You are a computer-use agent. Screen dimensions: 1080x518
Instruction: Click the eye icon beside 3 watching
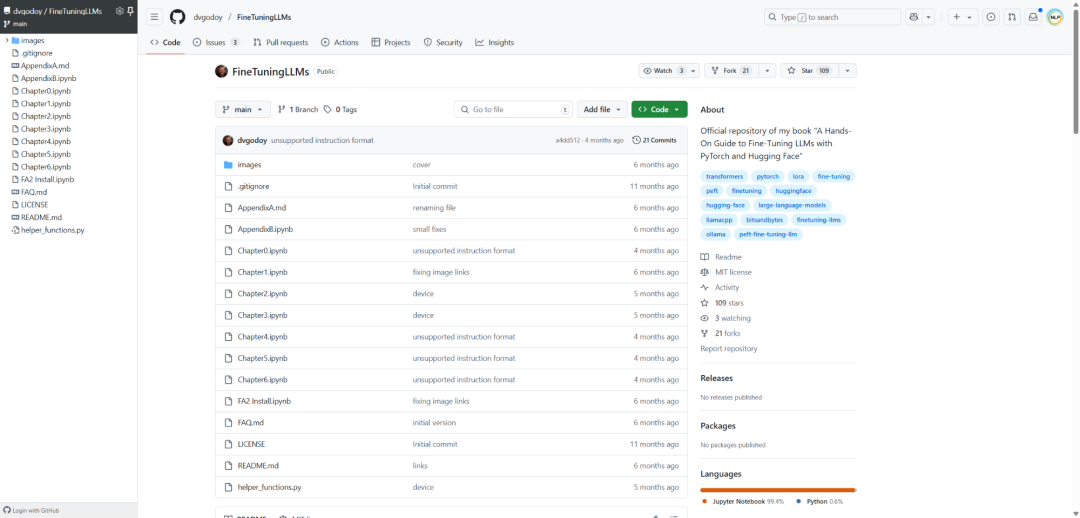705,318
